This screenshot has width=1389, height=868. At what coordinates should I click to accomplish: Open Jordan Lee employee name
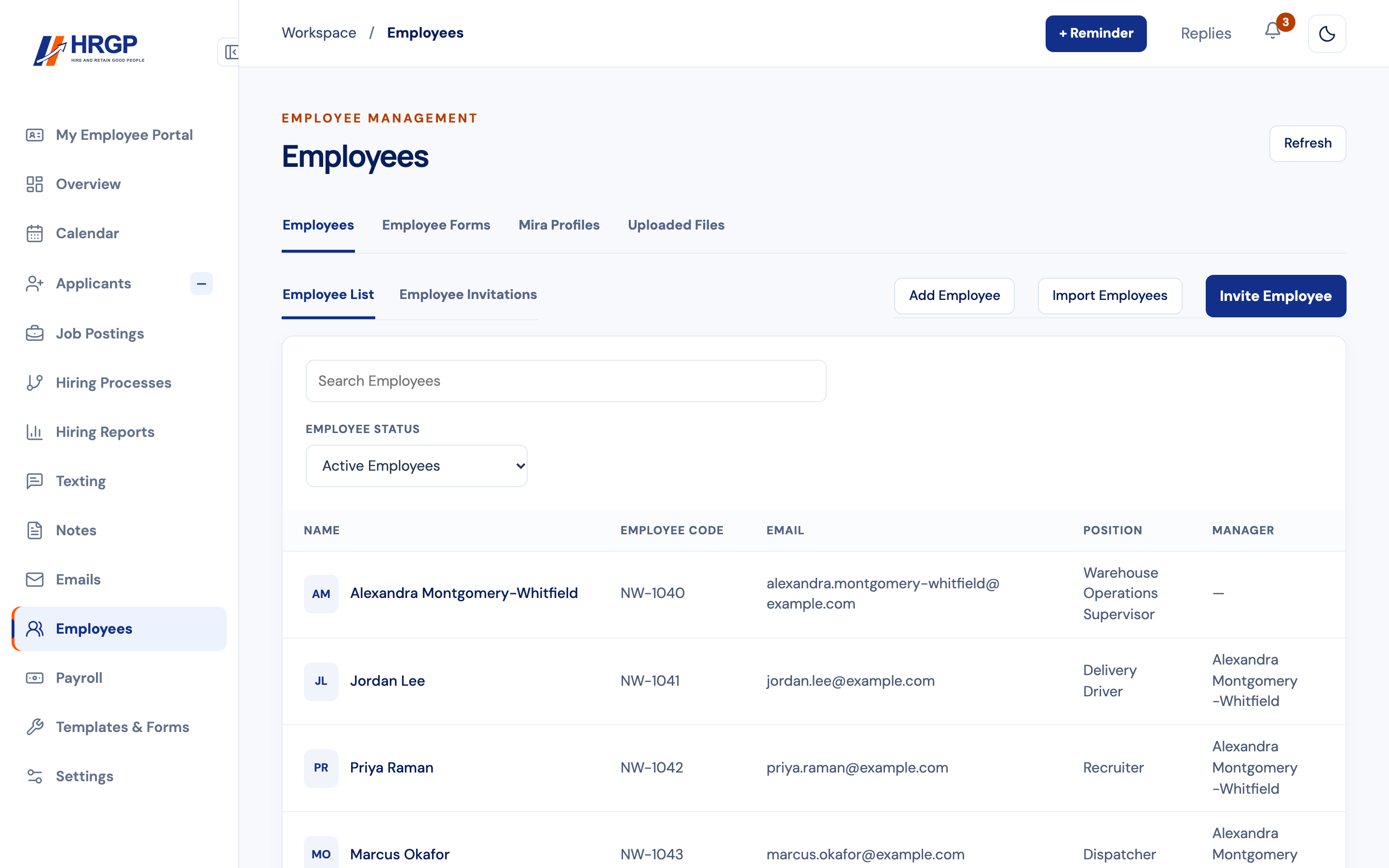387,681
